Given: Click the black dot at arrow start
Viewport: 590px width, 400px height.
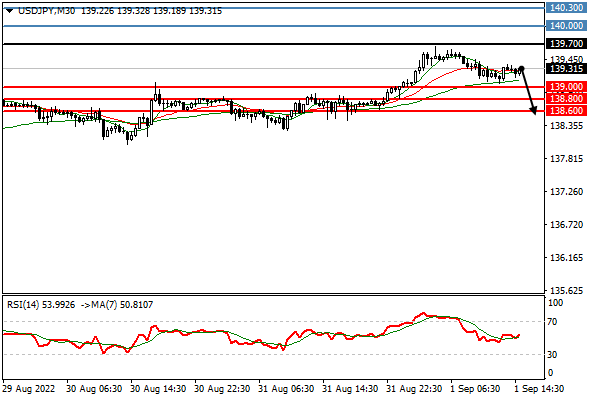Looking at the screenshot, I should 521,68.
